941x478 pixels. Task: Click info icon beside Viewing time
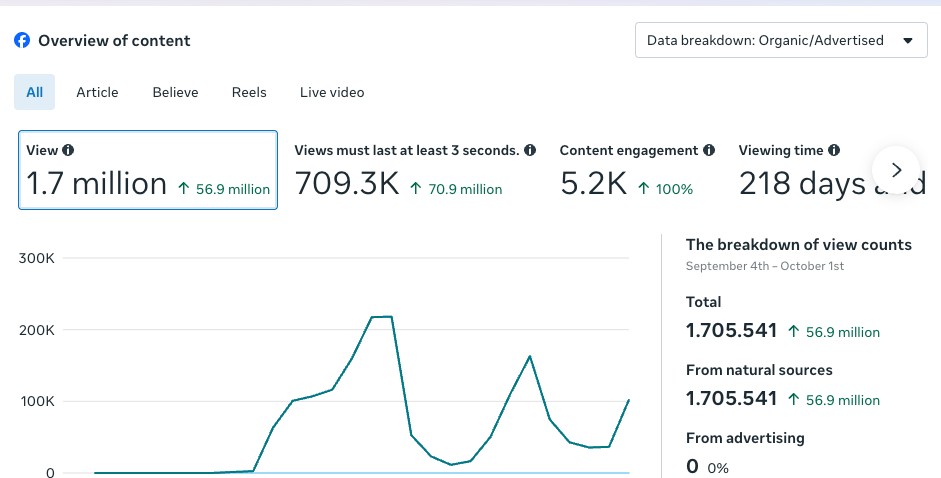[834, 150]
